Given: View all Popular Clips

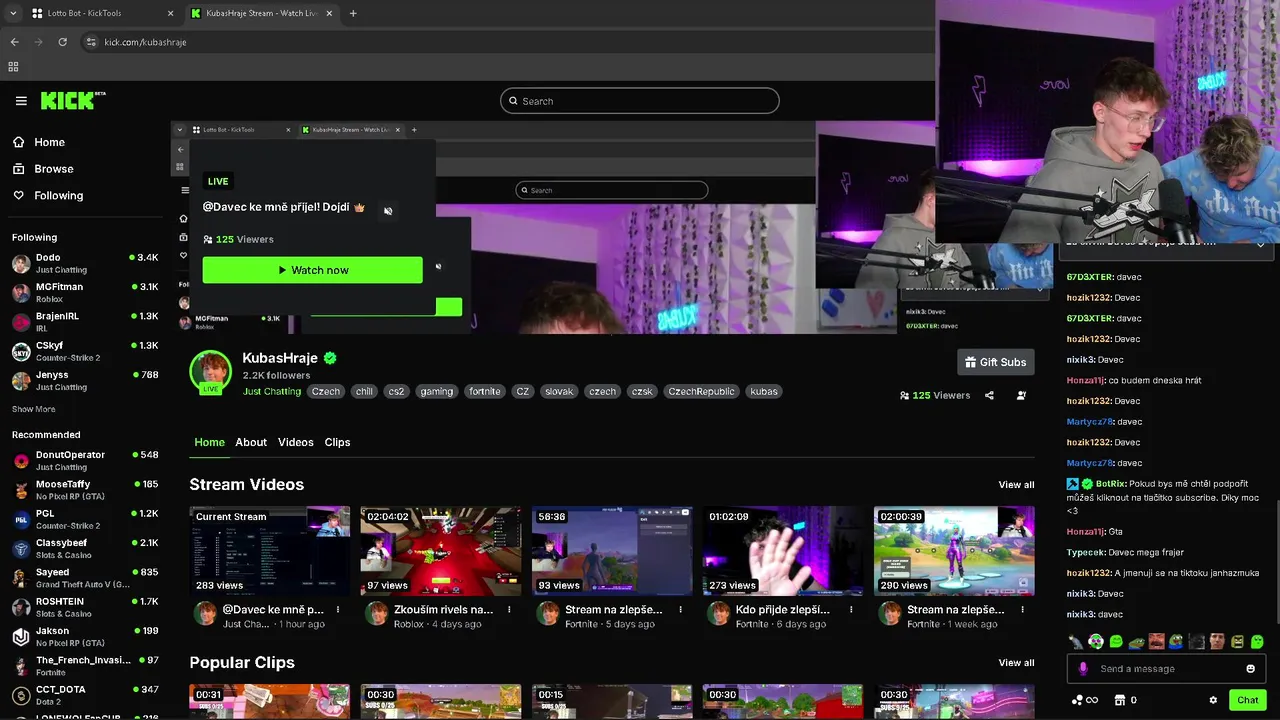Looking at the screenshot, I should coord(1016,663).
